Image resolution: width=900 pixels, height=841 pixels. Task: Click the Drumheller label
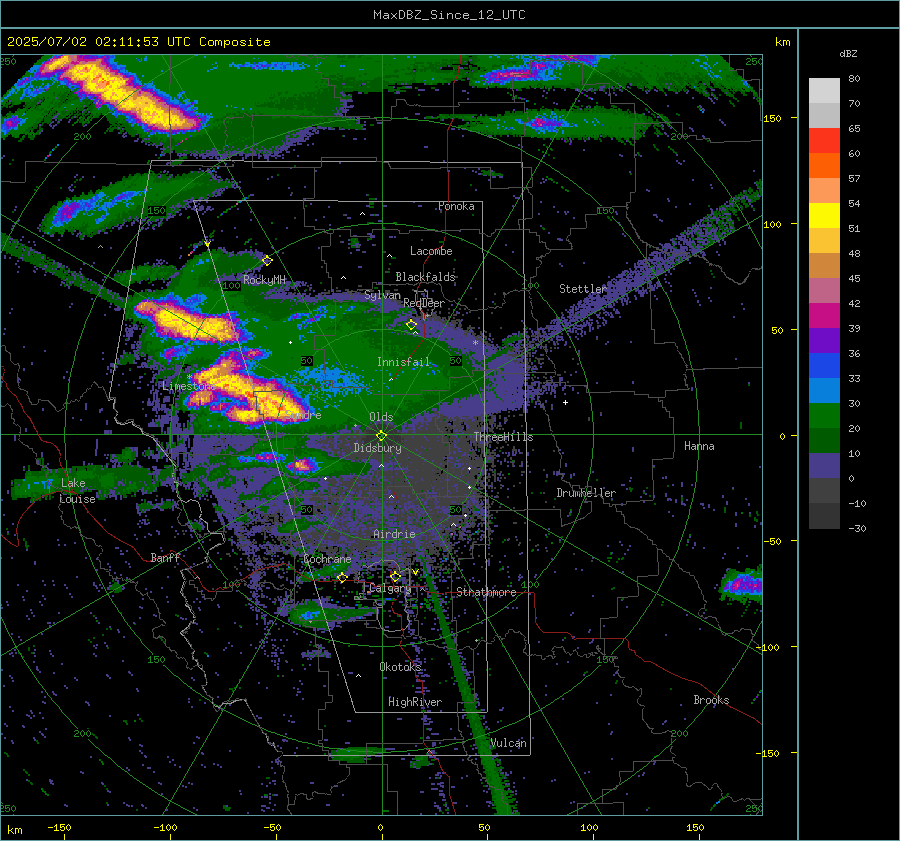pyautogui.click(x=586, y=493)
